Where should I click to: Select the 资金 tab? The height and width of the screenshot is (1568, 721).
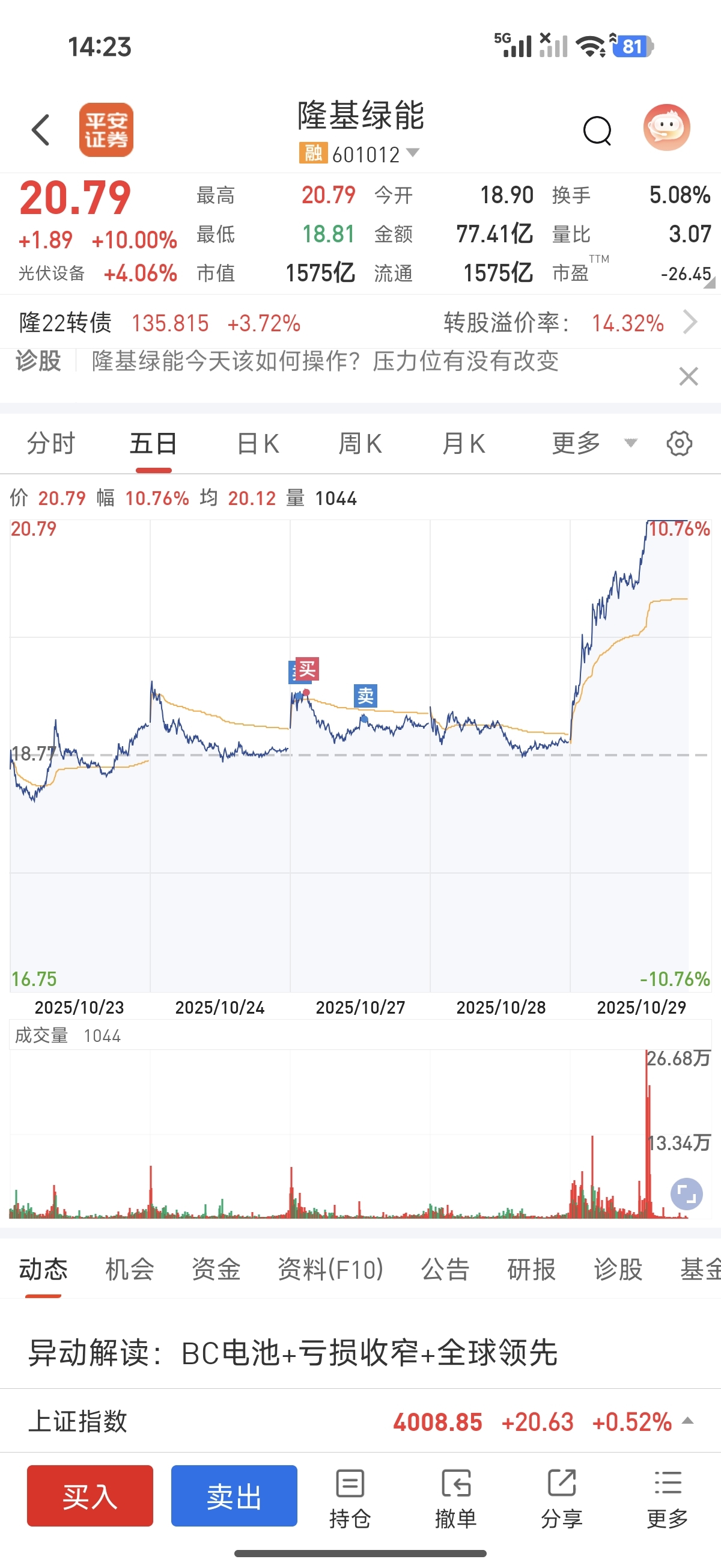[216, 1270]
